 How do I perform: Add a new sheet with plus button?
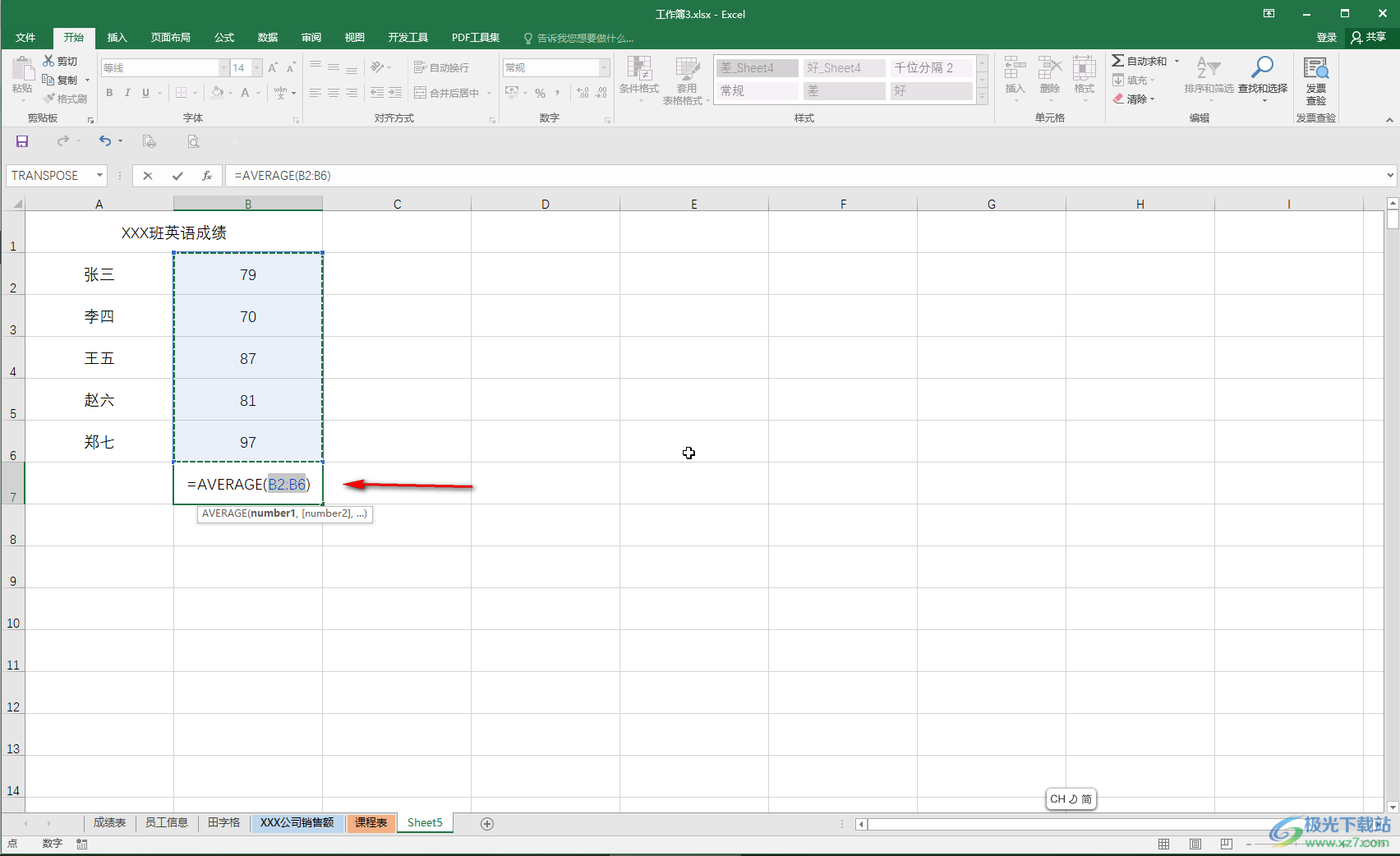pyautogui.click(x=487, y=823)
